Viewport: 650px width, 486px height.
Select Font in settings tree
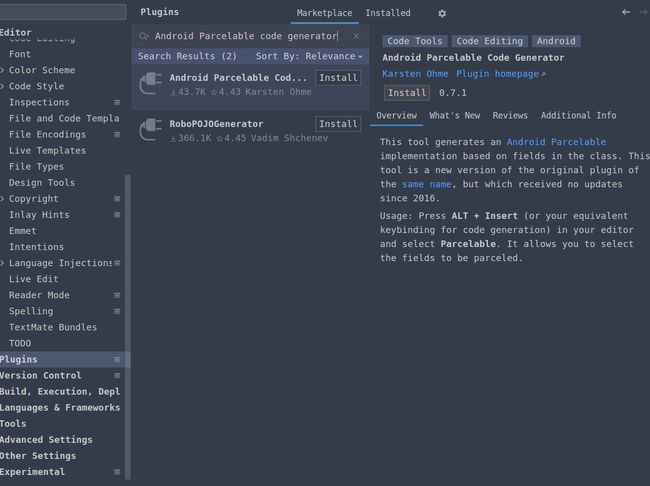point(19,54)
